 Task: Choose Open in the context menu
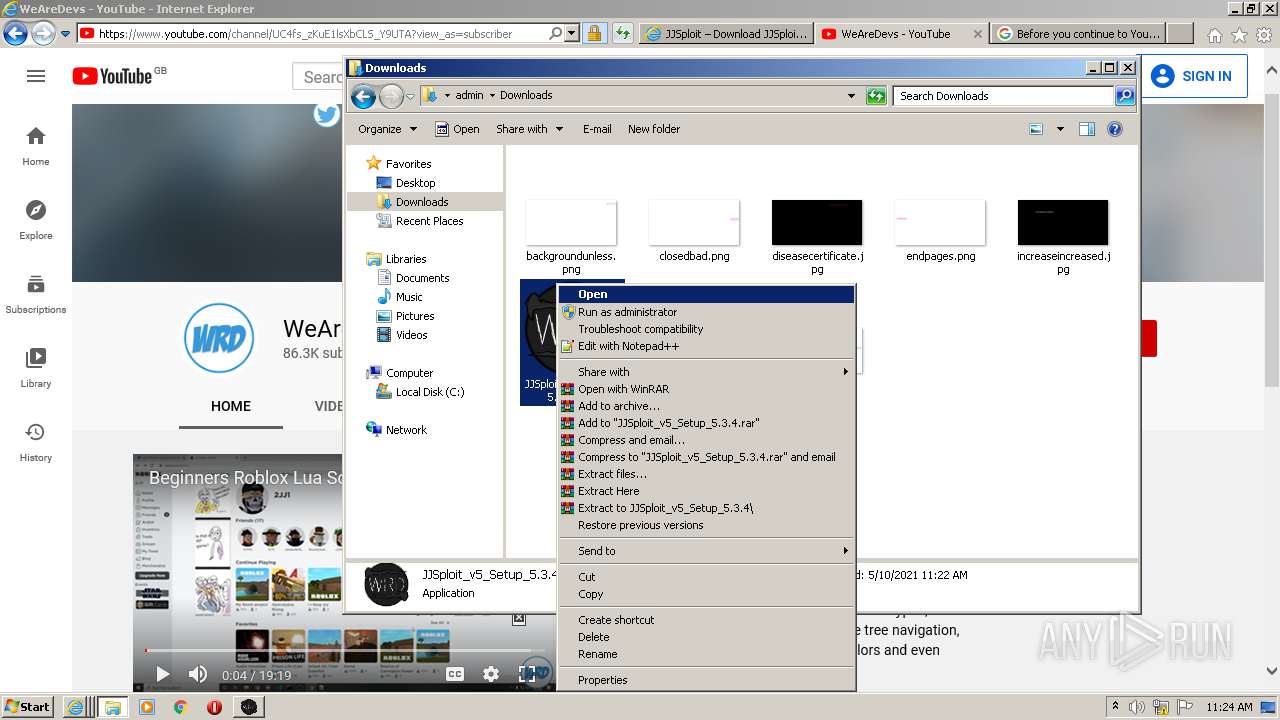point(706,294)
